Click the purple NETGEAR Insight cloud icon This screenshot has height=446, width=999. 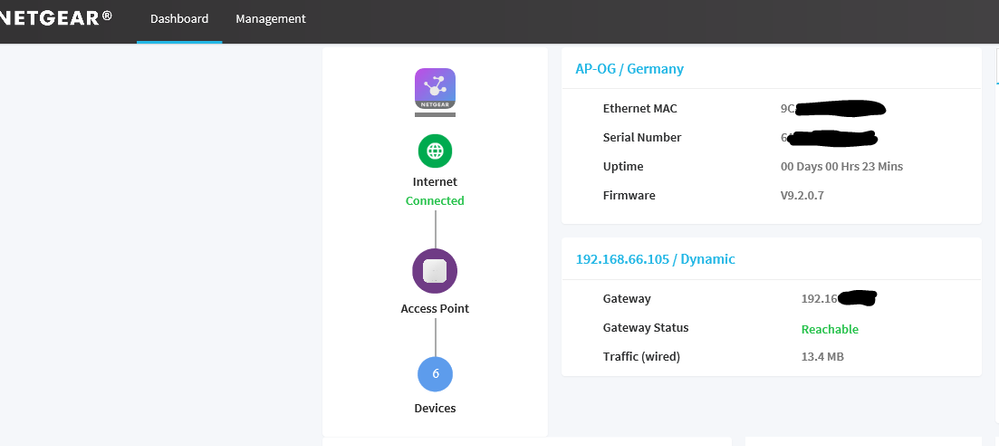click(435, 89)
